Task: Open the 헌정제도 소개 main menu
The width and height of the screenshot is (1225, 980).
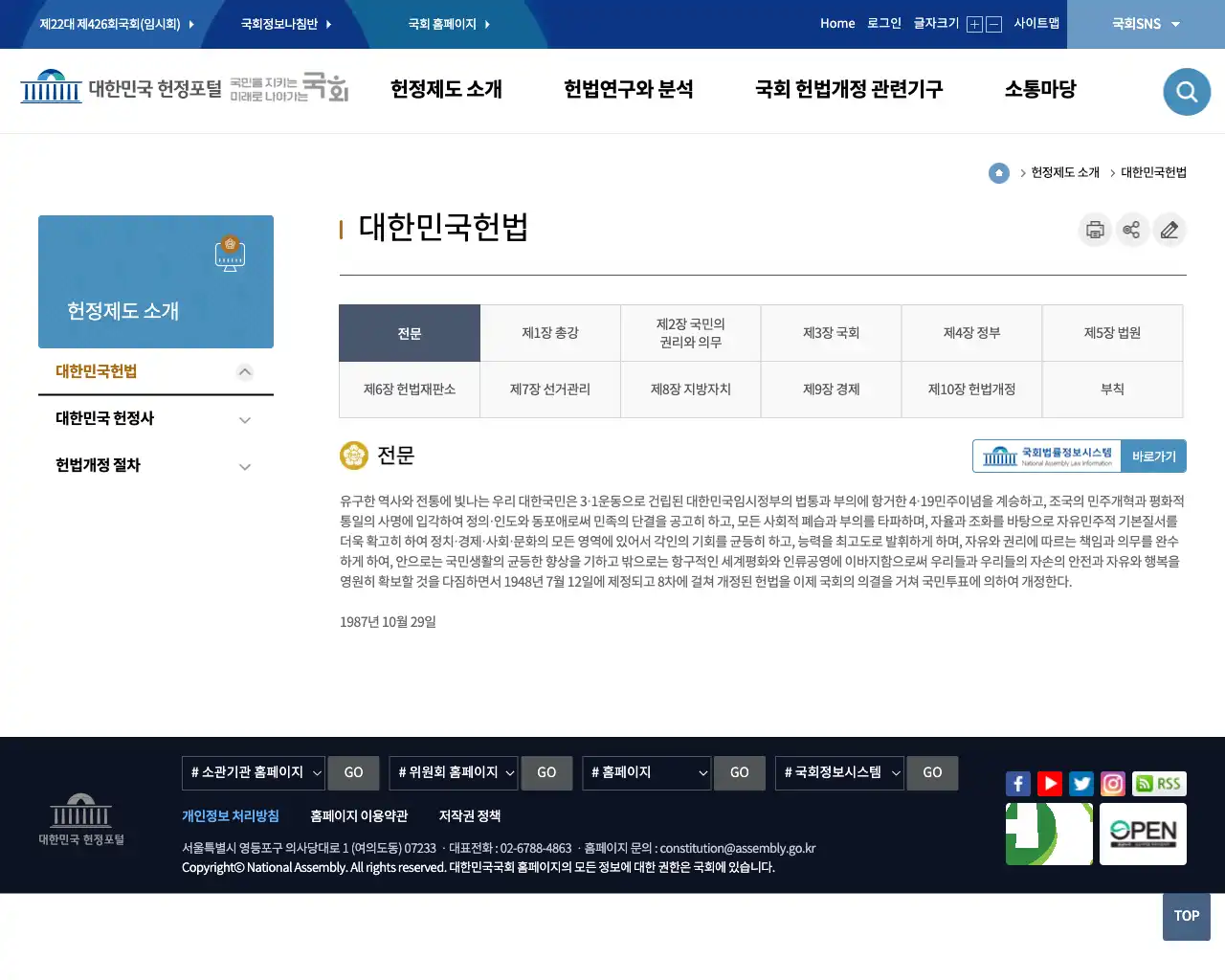Action: 446,89
